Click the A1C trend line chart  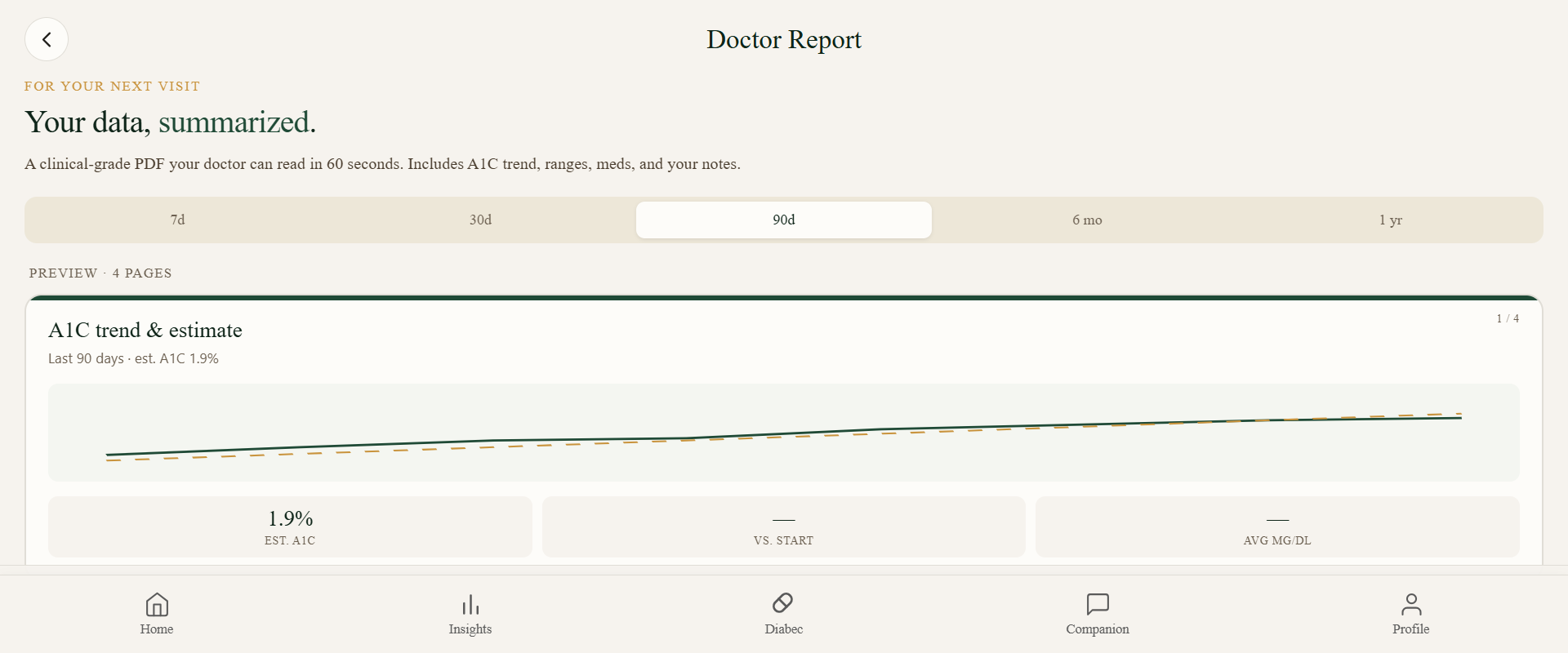click(784, 433)
